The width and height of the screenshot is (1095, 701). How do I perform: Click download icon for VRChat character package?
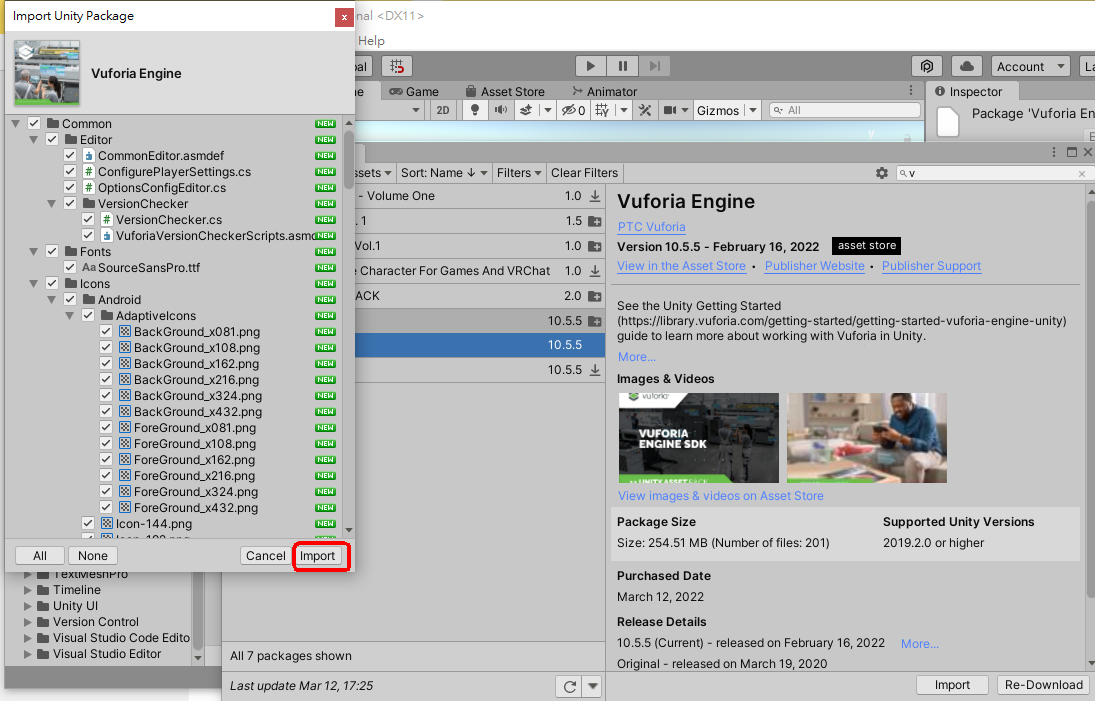595,271
